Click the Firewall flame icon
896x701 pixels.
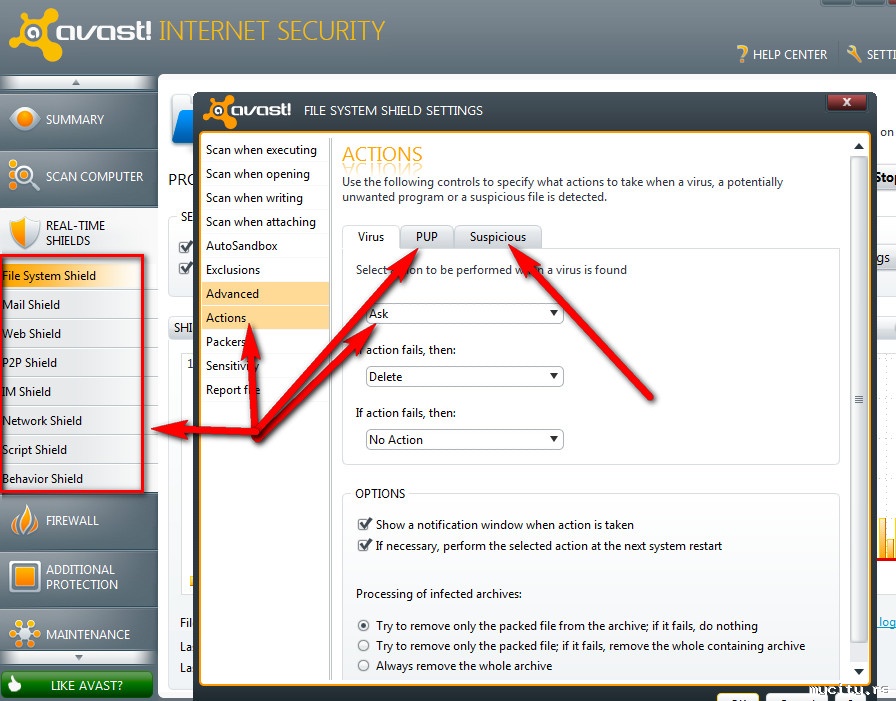click(x=25, y=520)
